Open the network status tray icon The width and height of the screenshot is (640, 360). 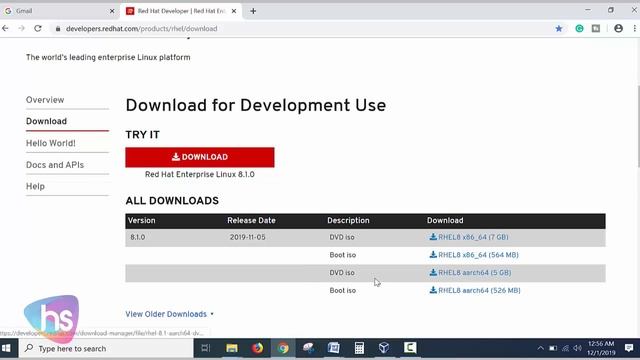coord(565,348)
